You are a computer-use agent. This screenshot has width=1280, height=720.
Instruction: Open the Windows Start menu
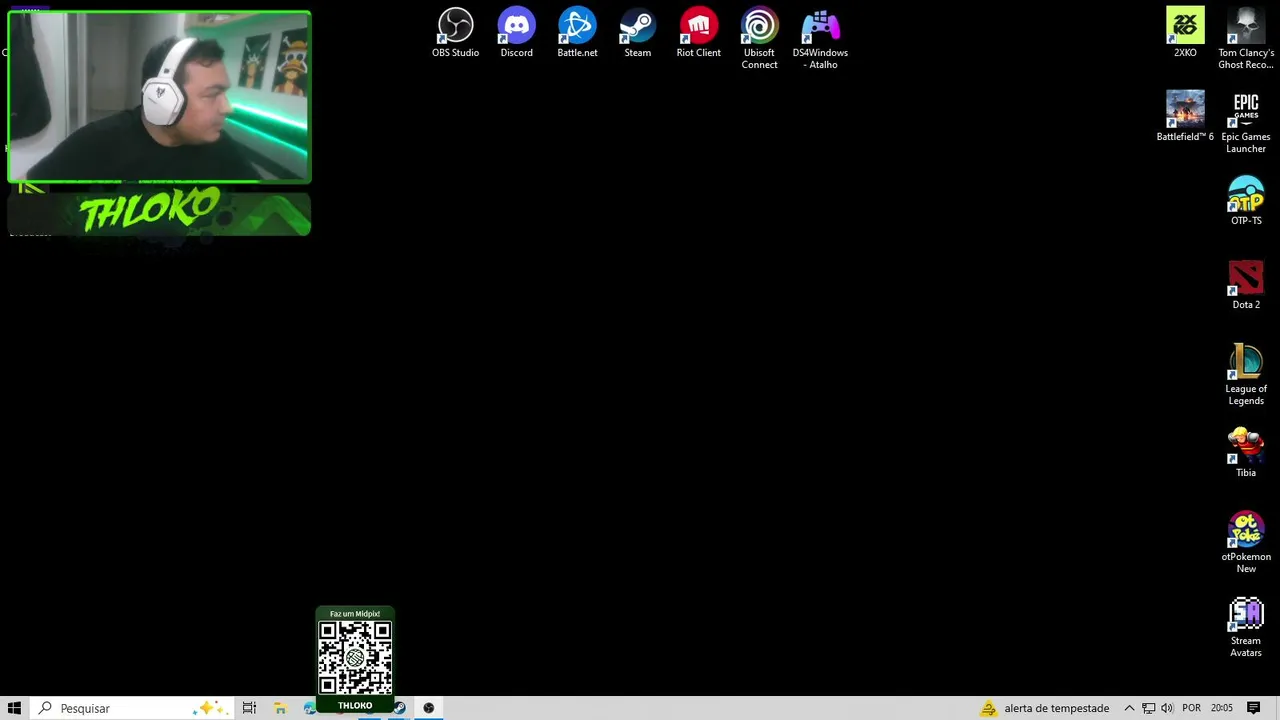pyautogui.click(x=14, y=708)
